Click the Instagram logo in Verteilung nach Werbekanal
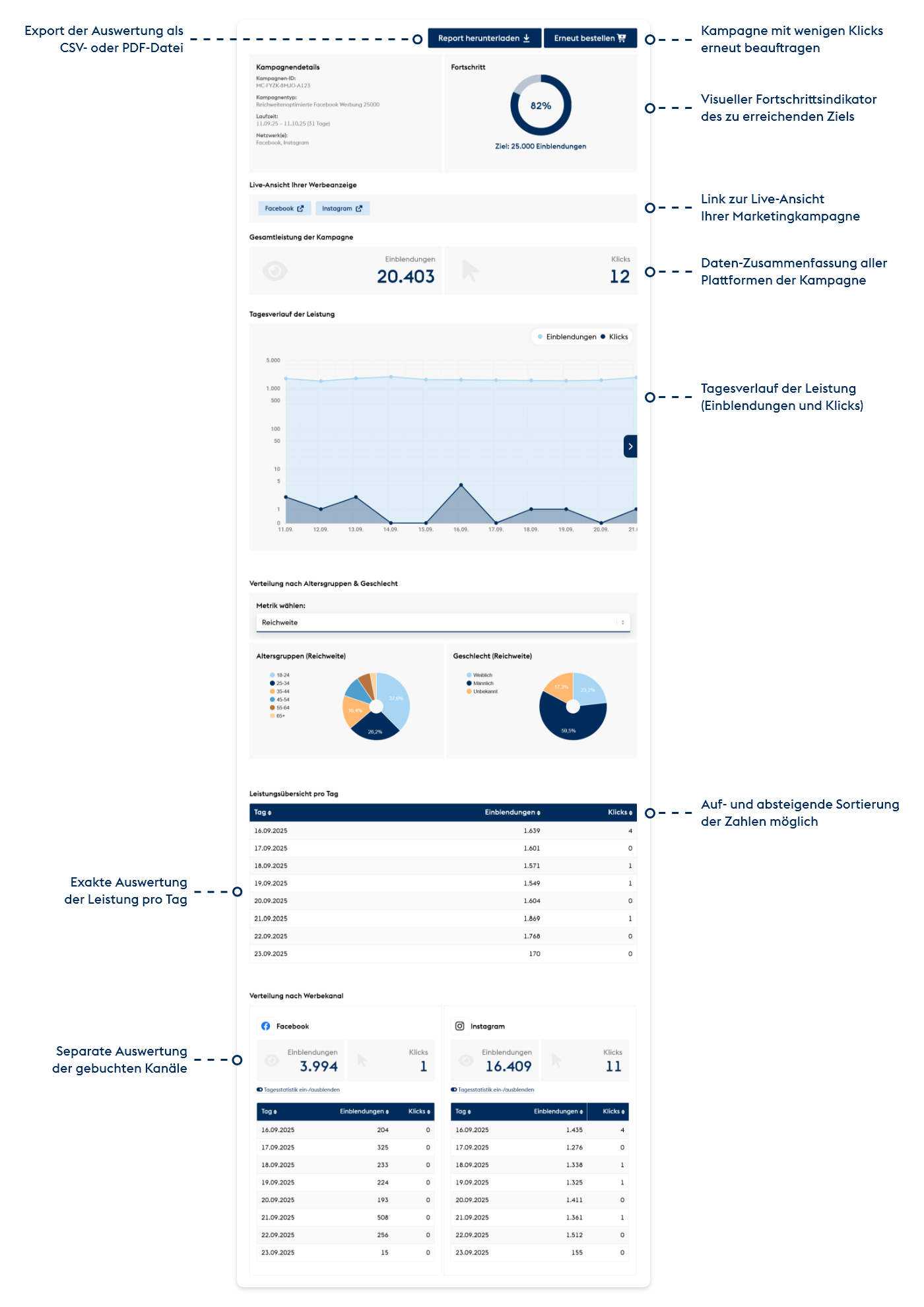 (x=459, y=1026)
